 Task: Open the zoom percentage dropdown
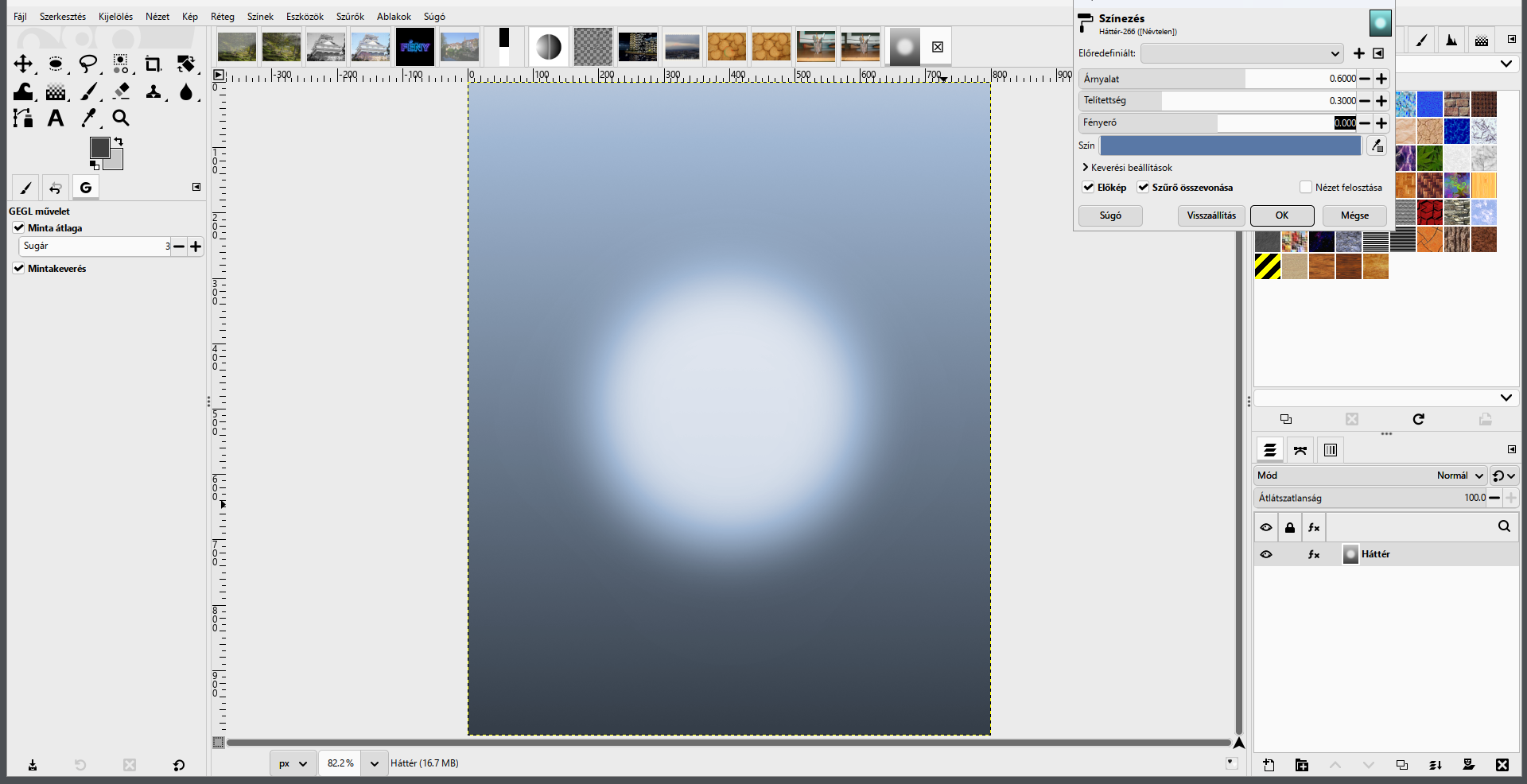click(x=374, y=763)
